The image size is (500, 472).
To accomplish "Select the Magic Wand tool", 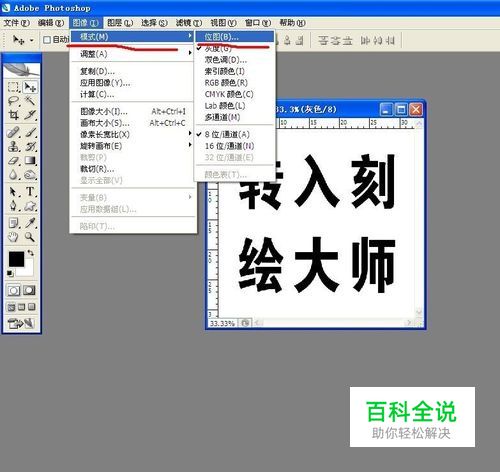I will point(30,101).
